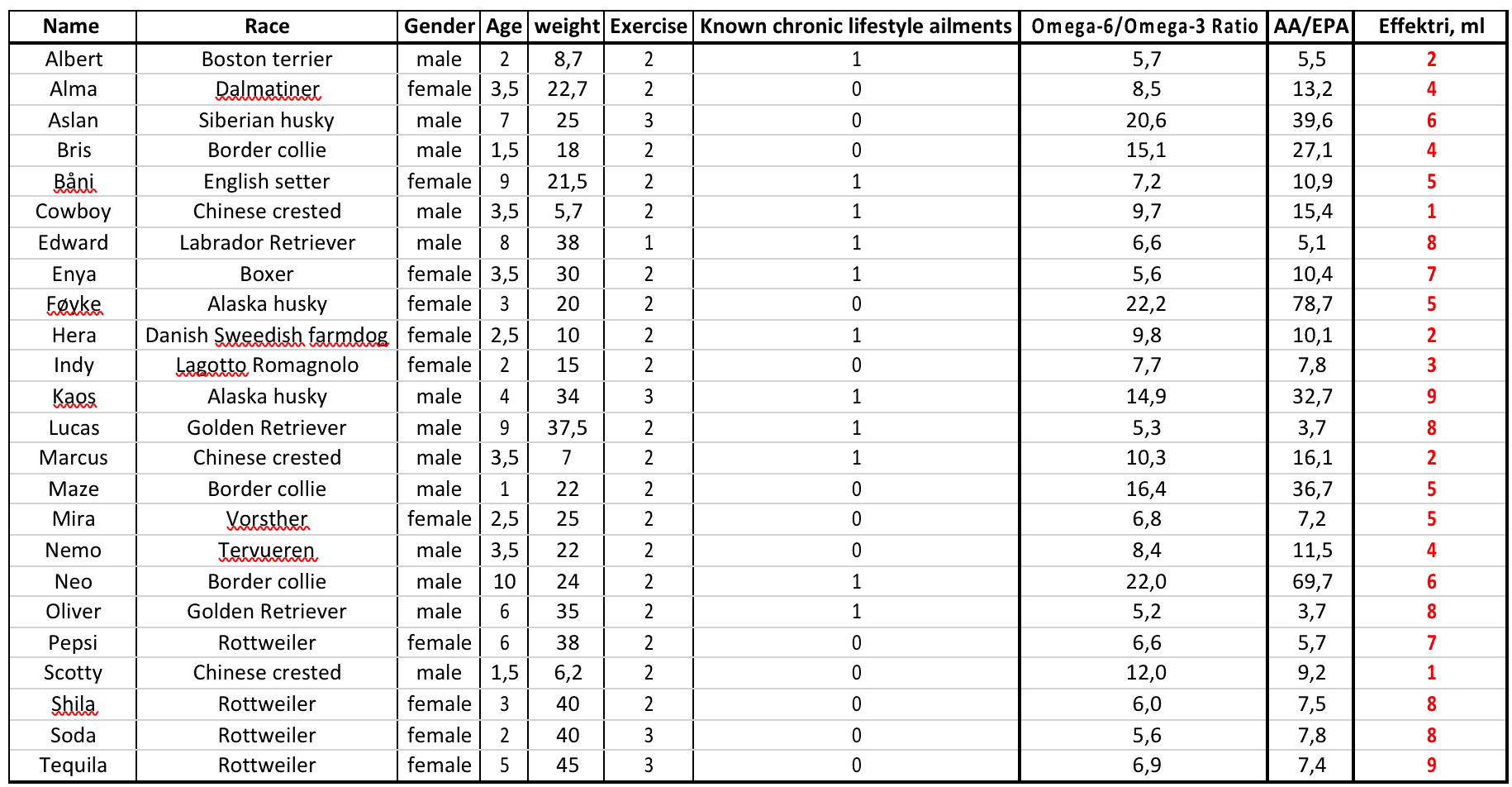Click the Race column header
The height and width of the screenshot is (787, 1512).
click(x=267, y=26)
